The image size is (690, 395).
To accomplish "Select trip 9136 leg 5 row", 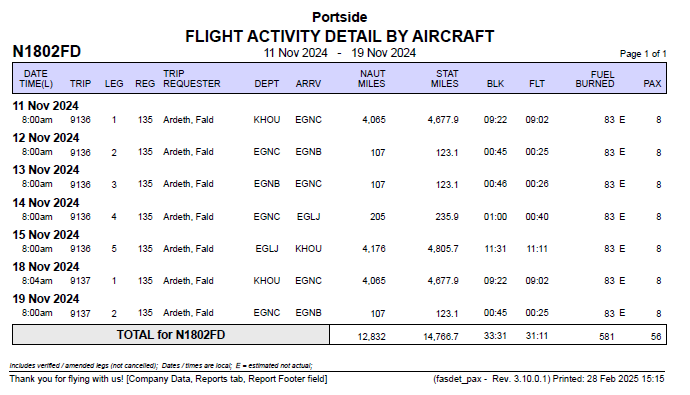I will click(340, 249).
